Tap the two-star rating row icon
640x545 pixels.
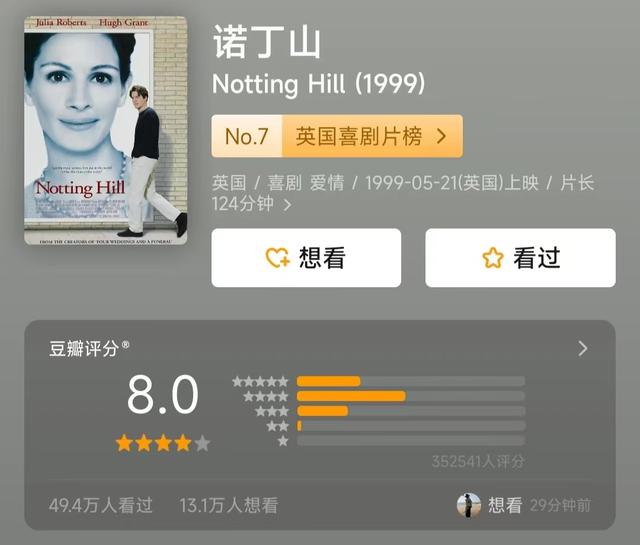tap(278, 426)
